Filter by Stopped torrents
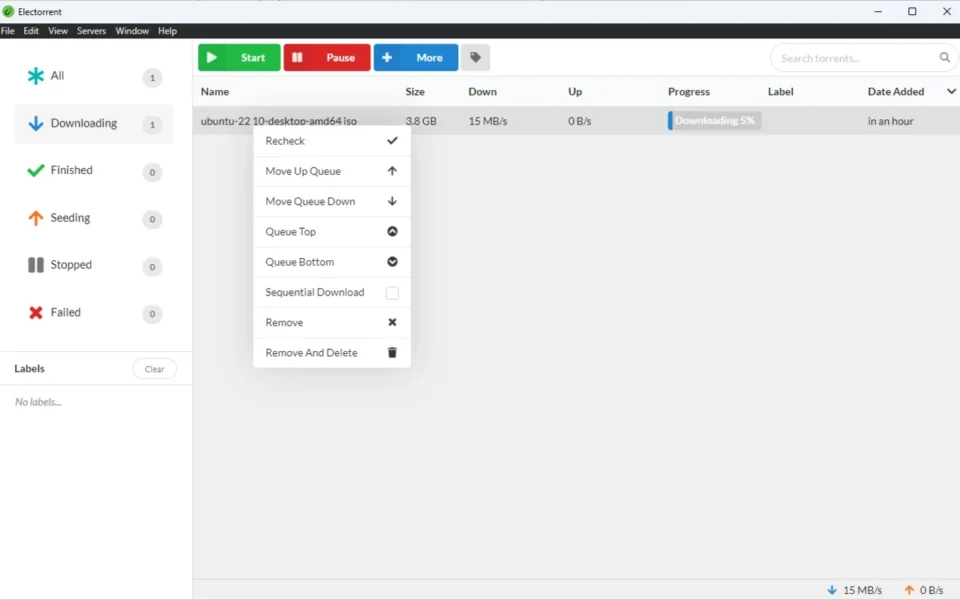This screenshot has width=960, height=600. tap(94, 266)
